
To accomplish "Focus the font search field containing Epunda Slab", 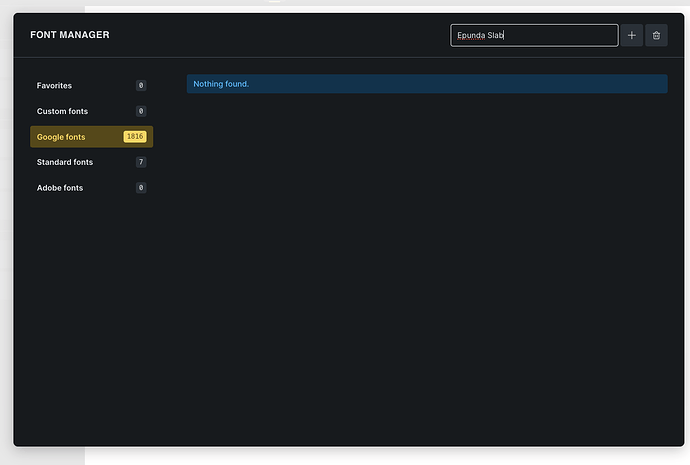I will tap(534, 36).
